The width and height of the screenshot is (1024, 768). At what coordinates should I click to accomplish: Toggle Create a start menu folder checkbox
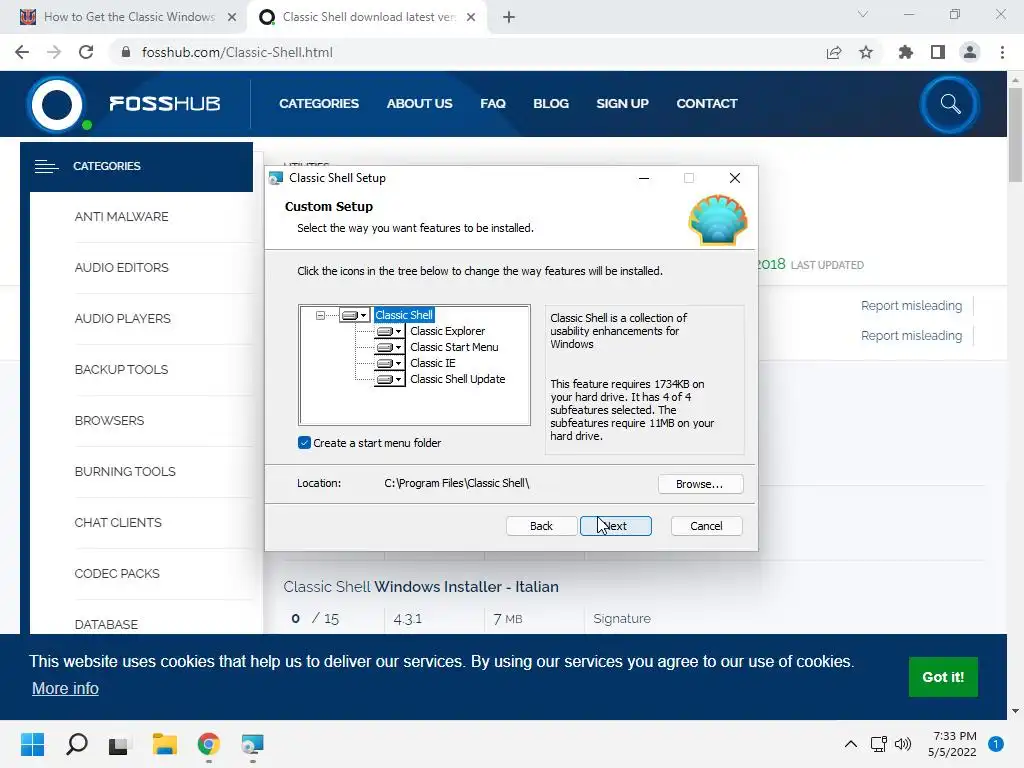pos(304,443)
